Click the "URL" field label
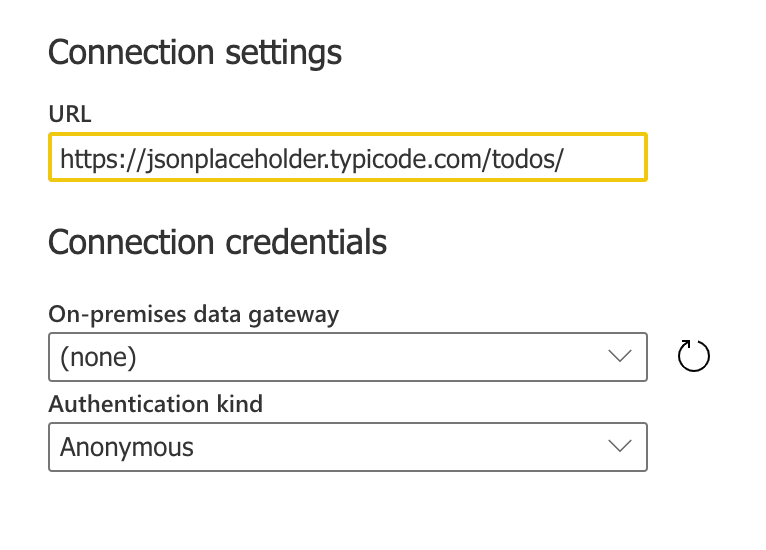 [69, 114]
